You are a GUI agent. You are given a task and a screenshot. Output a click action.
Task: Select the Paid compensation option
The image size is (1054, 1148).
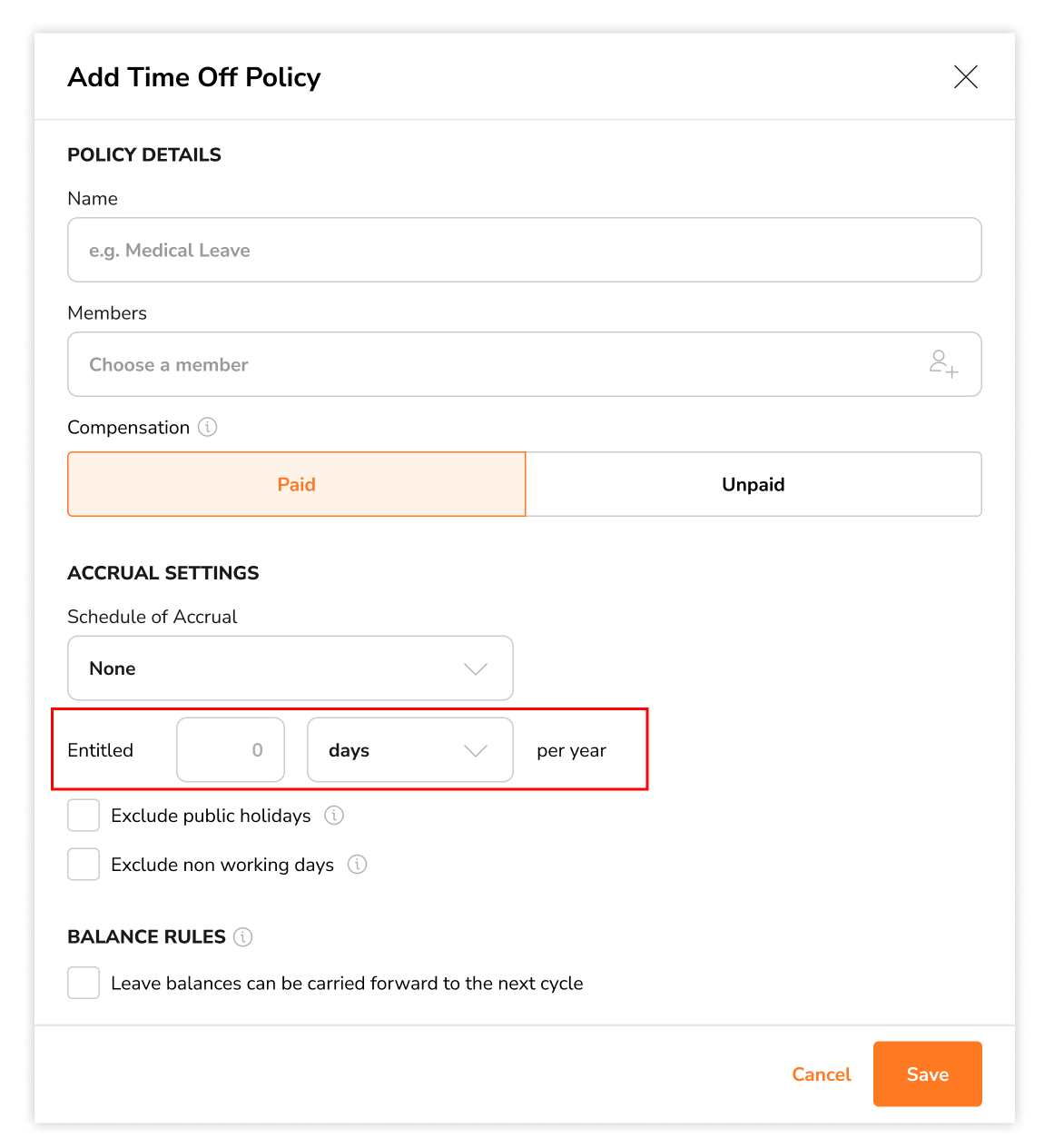click(296, 484)
